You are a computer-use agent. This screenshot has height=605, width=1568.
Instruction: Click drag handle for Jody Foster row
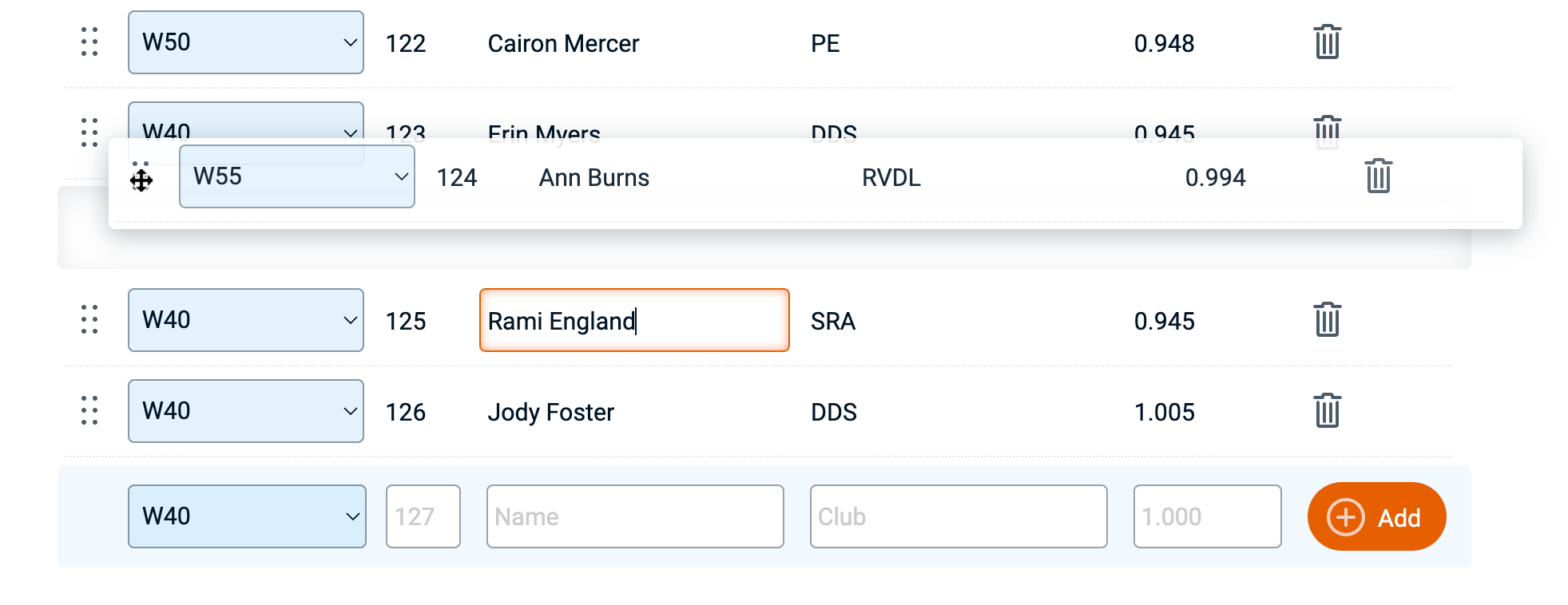coord(89,411)
